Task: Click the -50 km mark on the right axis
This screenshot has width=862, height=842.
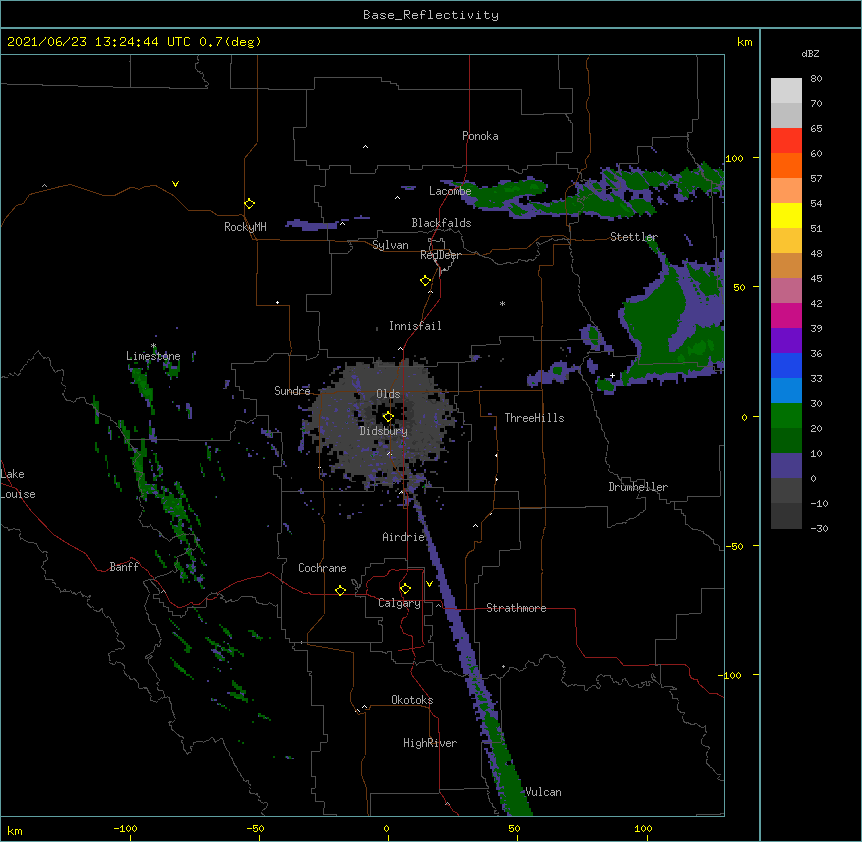Action: 734,546
